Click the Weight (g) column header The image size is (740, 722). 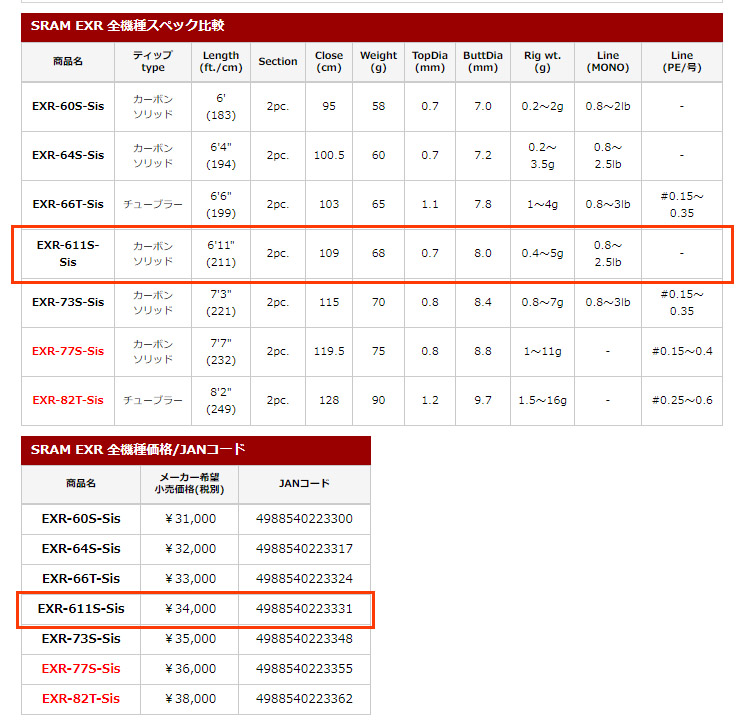[x=378, y=61]
